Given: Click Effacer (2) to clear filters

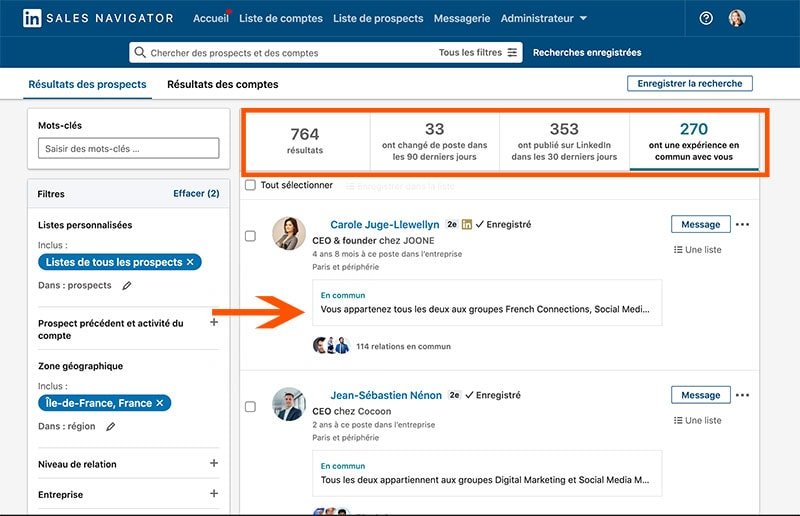Looking at the screenshot, I should coord(196,193).
